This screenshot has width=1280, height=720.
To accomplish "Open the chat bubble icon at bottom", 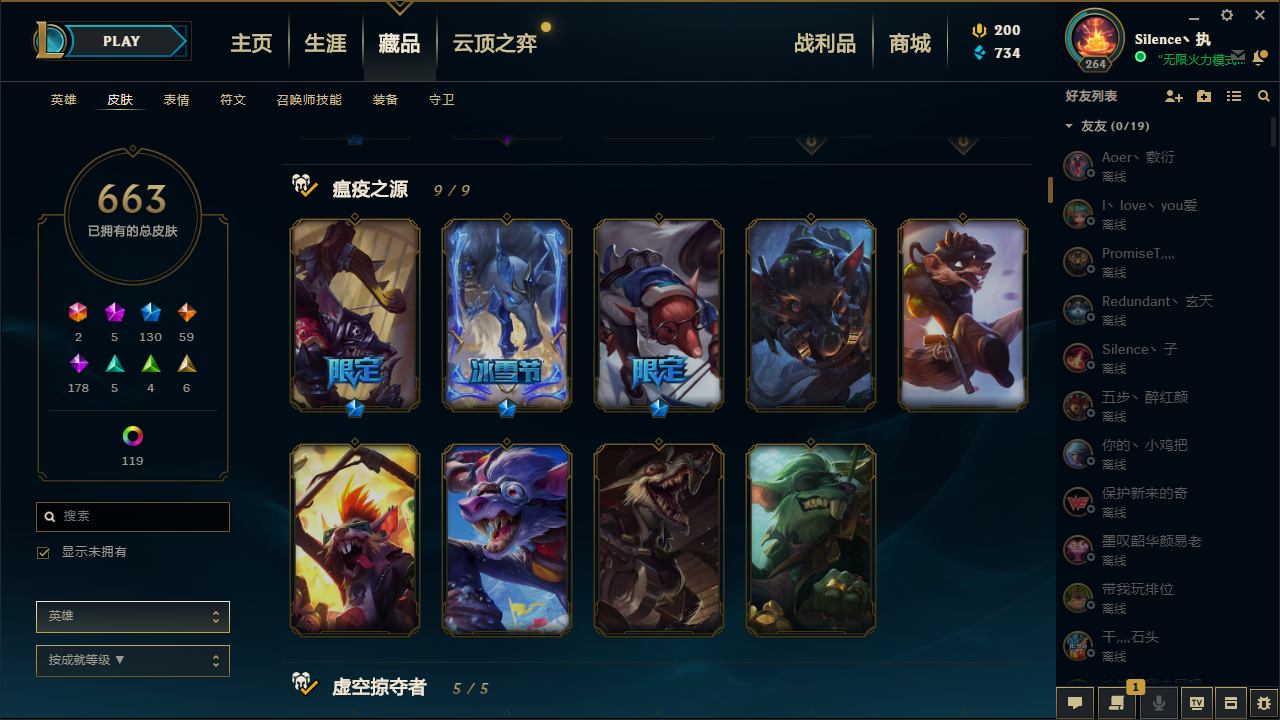I will [1075, 703].
